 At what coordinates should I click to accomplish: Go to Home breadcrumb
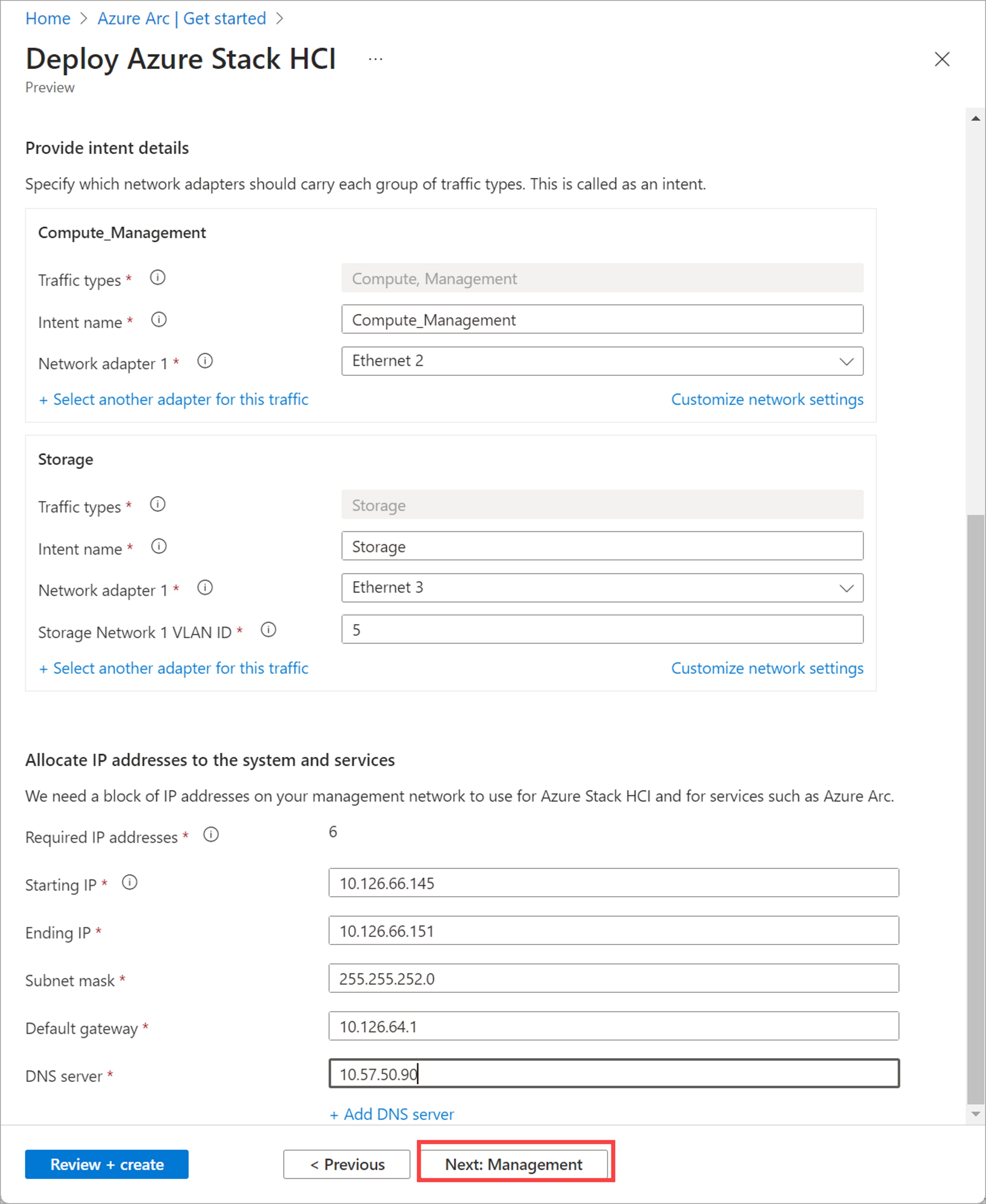(x=48, y=19)
